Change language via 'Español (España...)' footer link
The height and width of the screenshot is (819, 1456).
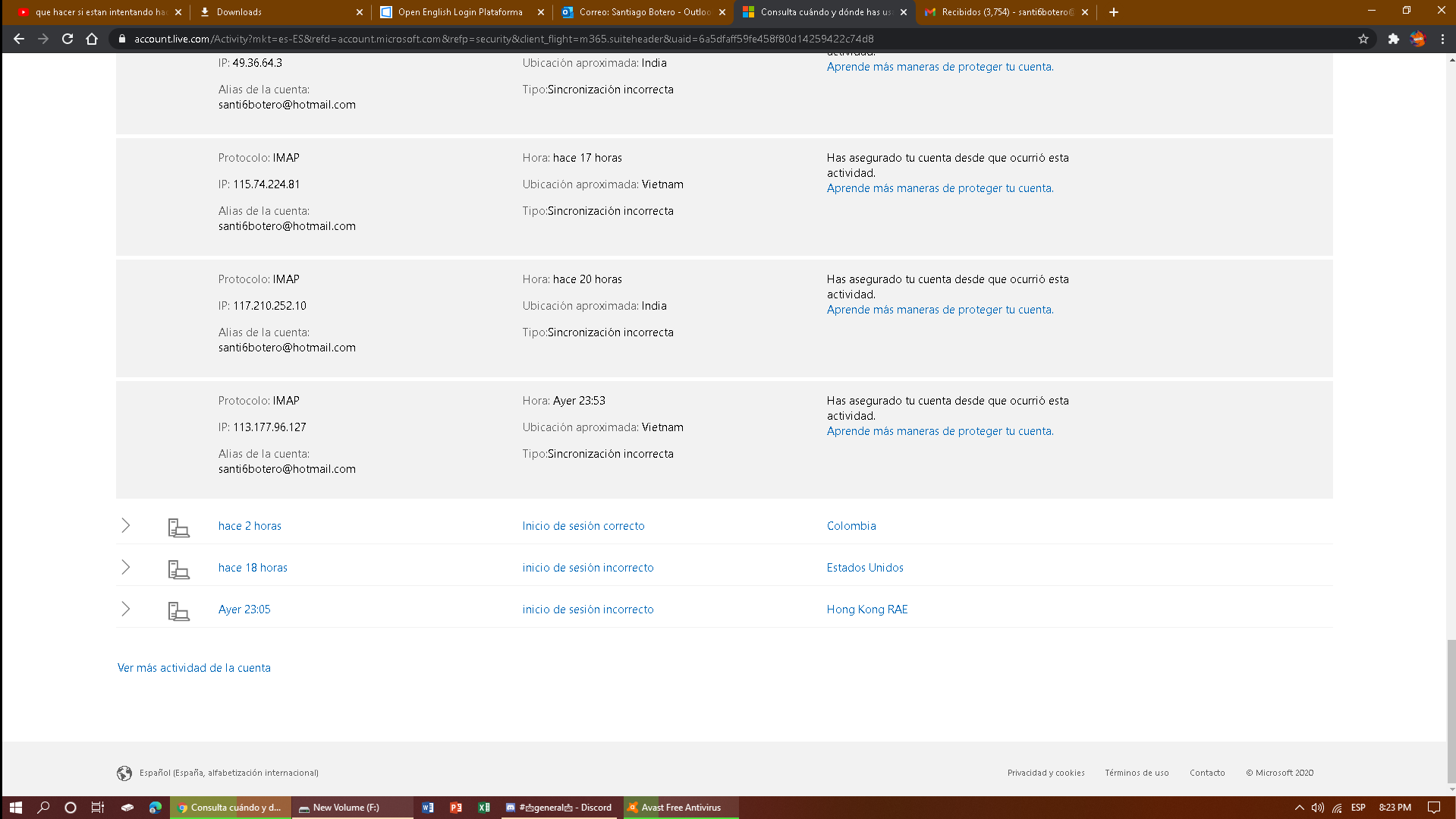point(229,773)
